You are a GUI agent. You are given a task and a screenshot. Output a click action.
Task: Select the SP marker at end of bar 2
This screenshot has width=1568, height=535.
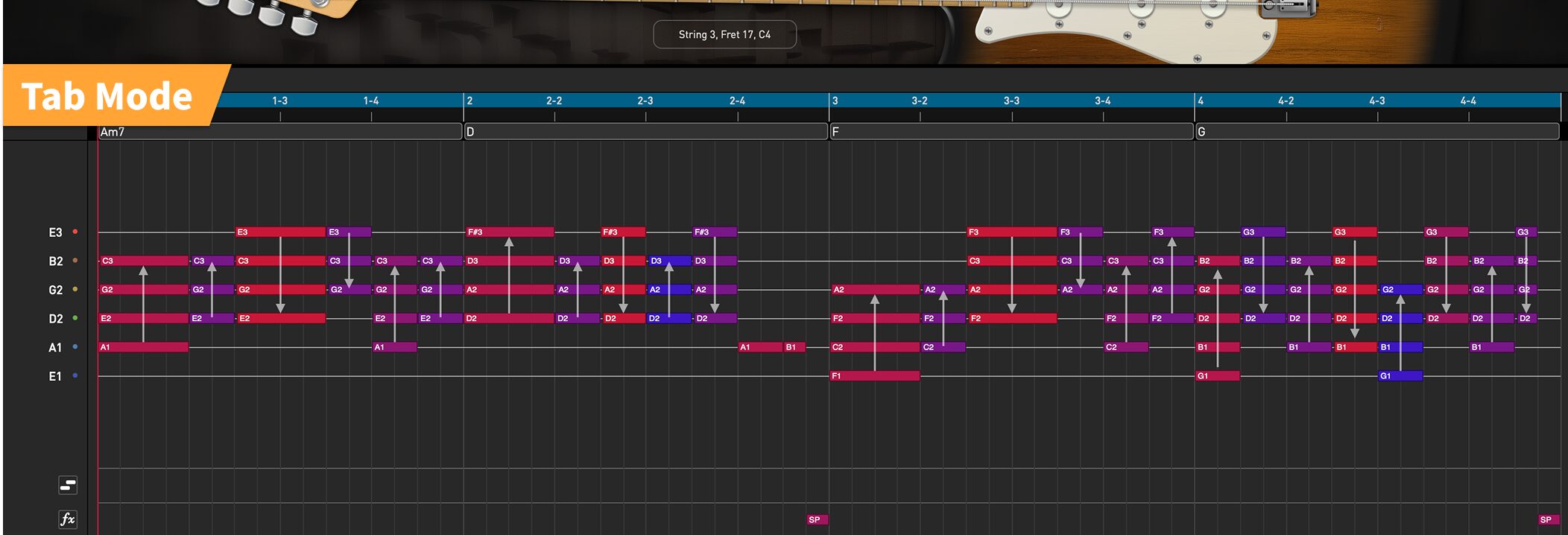816,519
